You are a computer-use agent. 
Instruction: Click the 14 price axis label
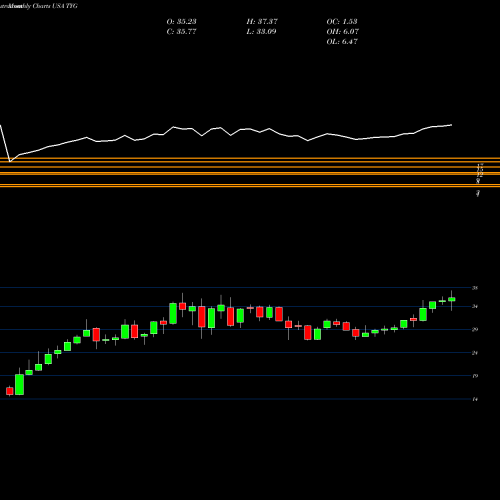(x=475, y=399)
